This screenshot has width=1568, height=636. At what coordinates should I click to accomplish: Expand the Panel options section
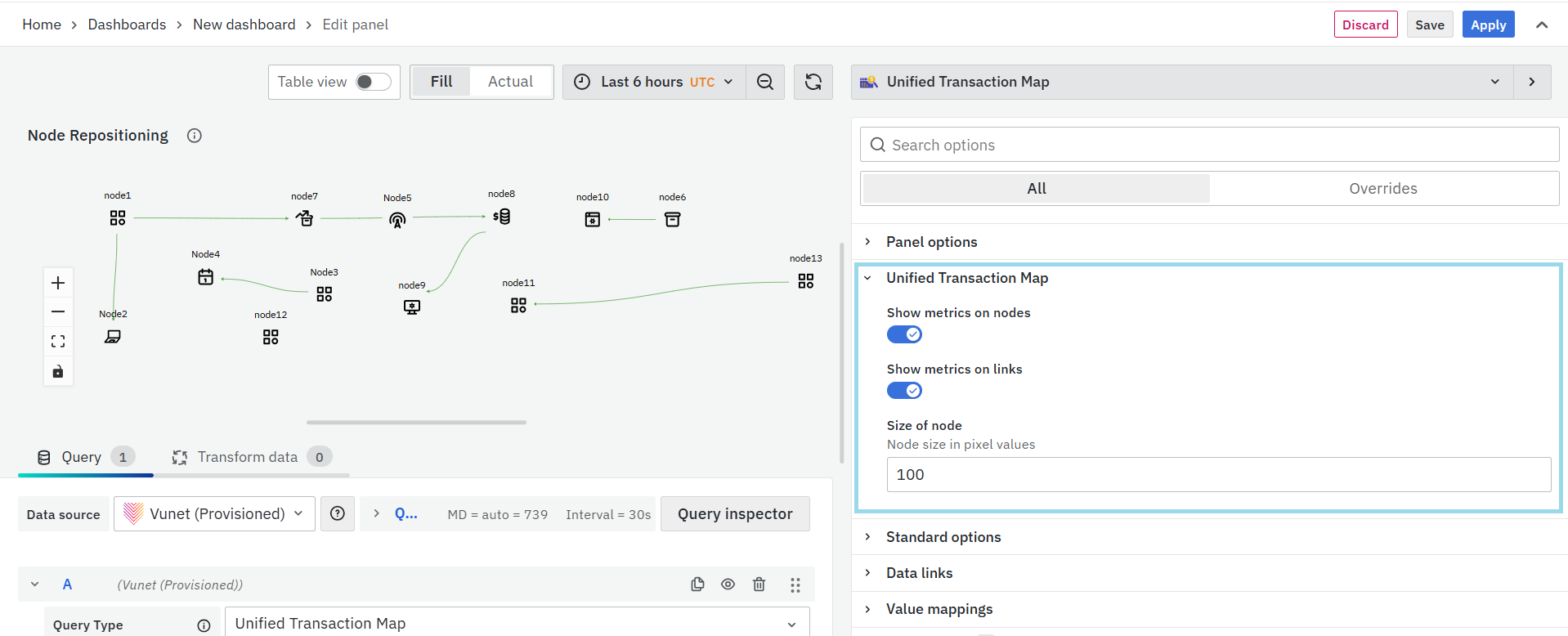(931, 242)
